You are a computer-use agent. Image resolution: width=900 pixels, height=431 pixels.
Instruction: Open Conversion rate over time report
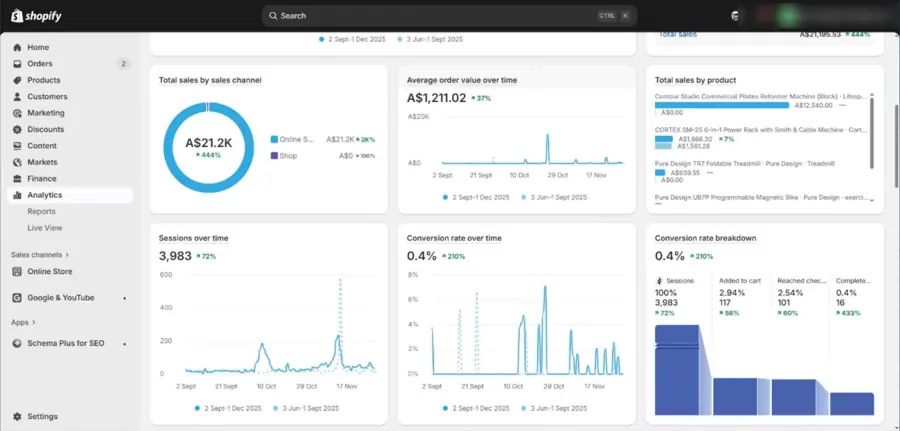(x=454, y=238)
